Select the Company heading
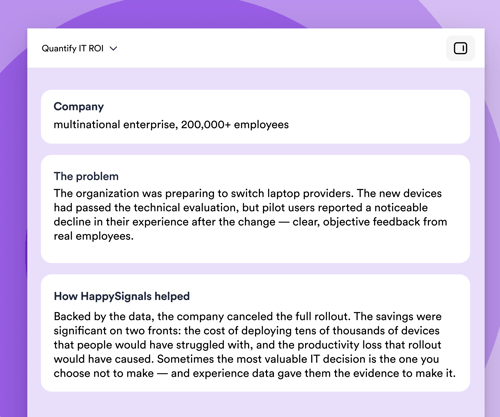Image resolution: width=500 pixels, height=417 pixels. click(79, 106)
